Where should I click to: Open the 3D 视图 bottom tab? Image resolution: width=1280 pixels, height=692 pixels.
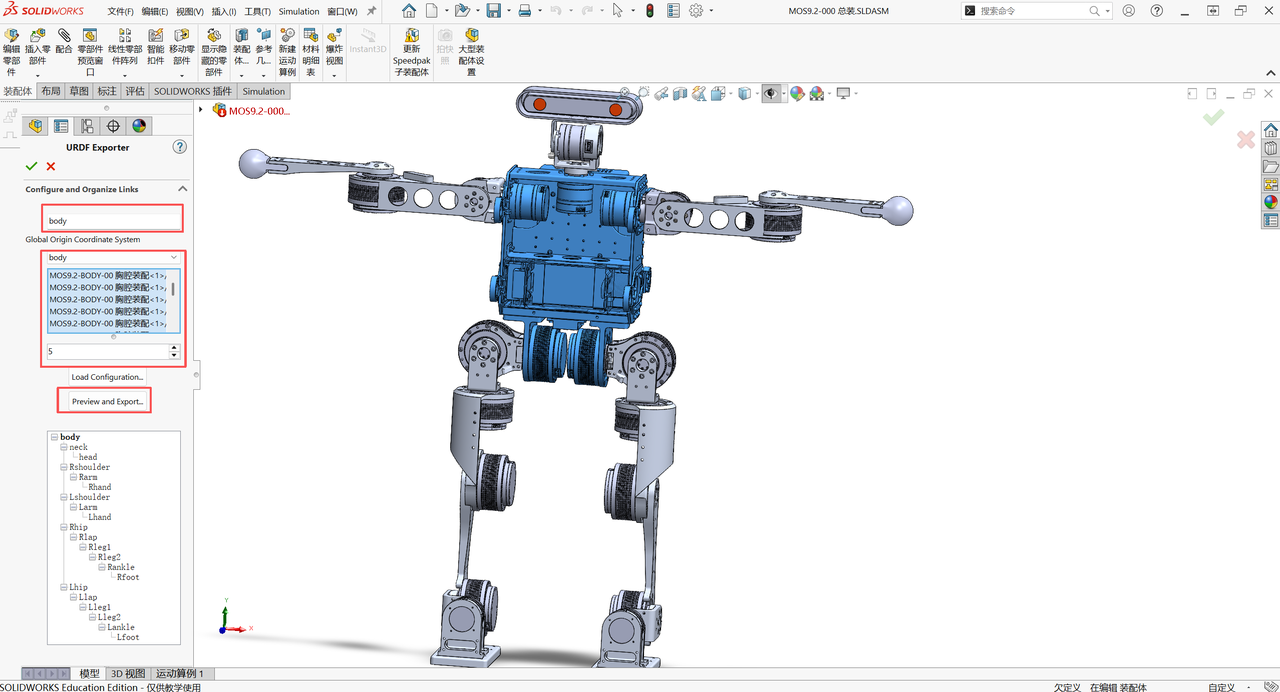click(127, 674)
